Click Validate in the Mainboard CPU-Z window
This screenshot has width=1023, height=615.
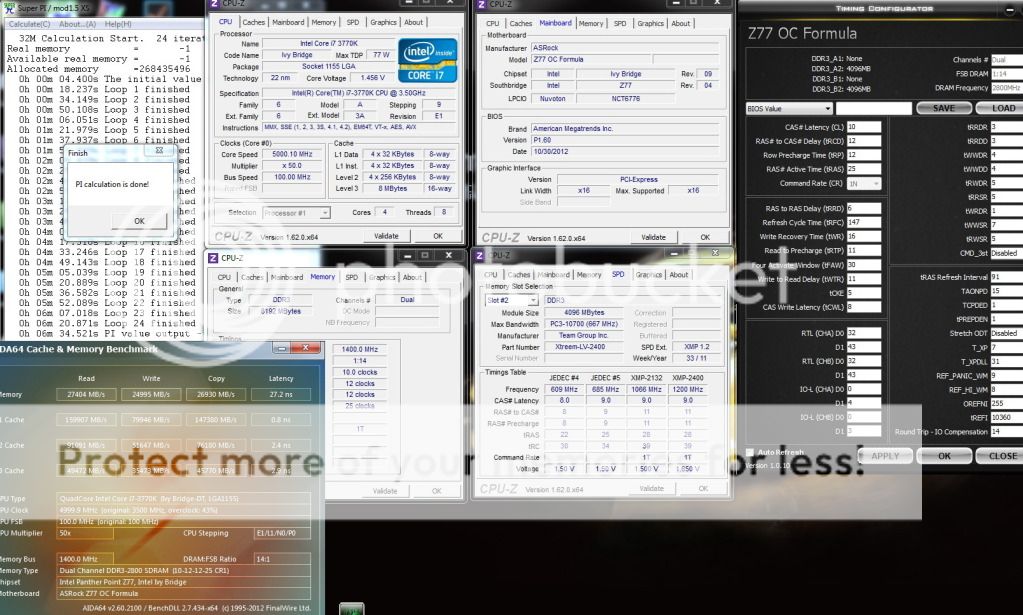click(x=652, y=237)
